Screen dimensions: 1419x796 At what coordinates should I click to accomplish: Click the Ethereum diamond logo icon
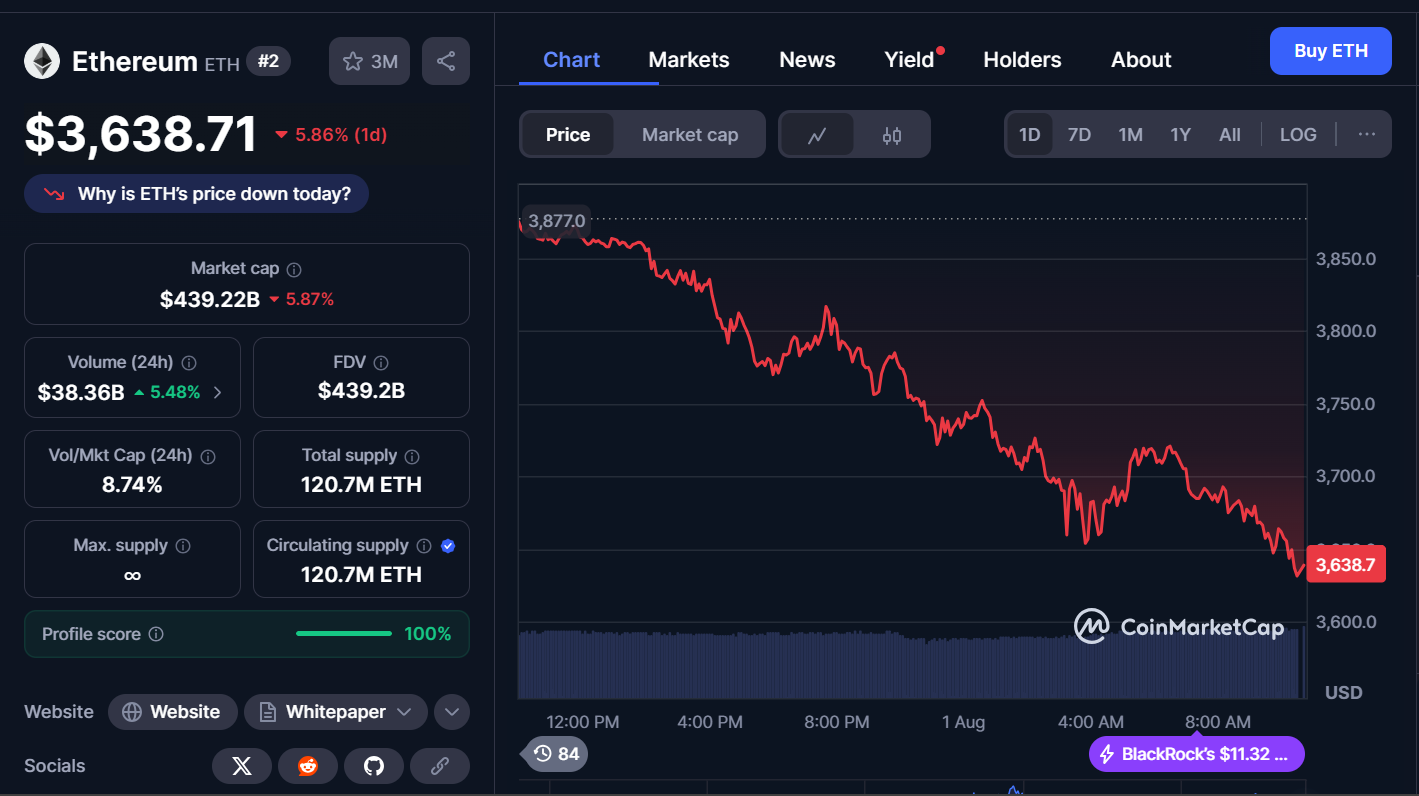42,61
